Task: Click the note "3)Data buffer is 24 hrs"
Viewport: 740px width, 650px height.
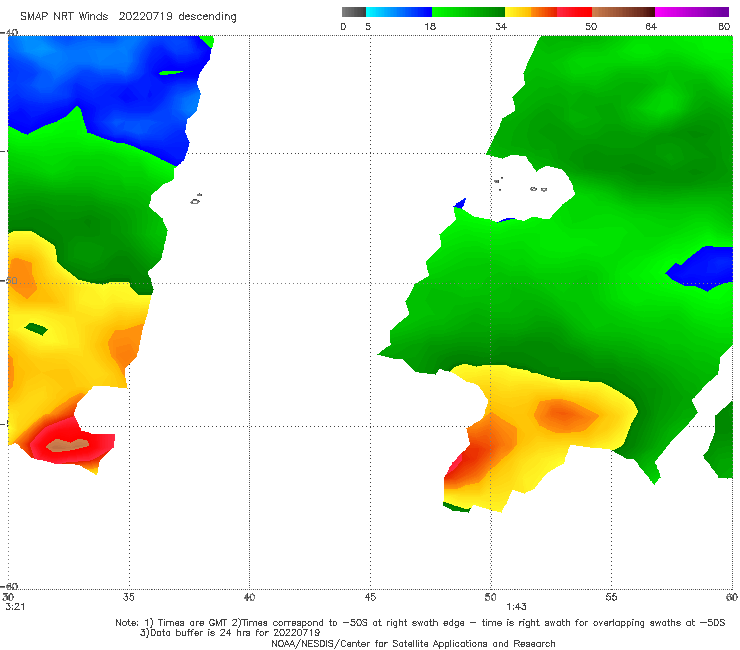Action: [x=230, y=633]
